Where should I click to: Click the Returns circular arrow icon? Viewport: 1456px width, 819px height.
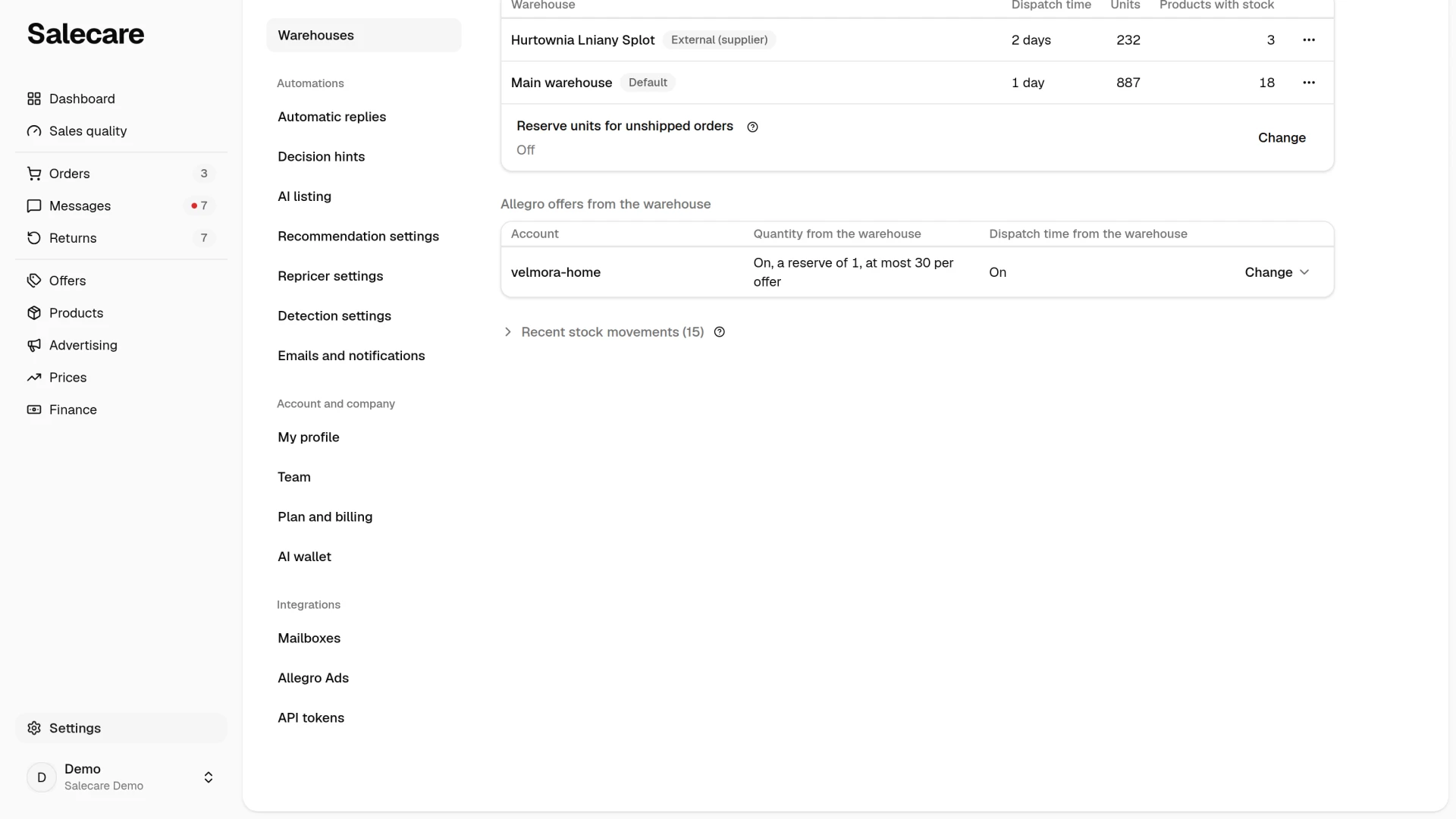click(x=34, y=238)
